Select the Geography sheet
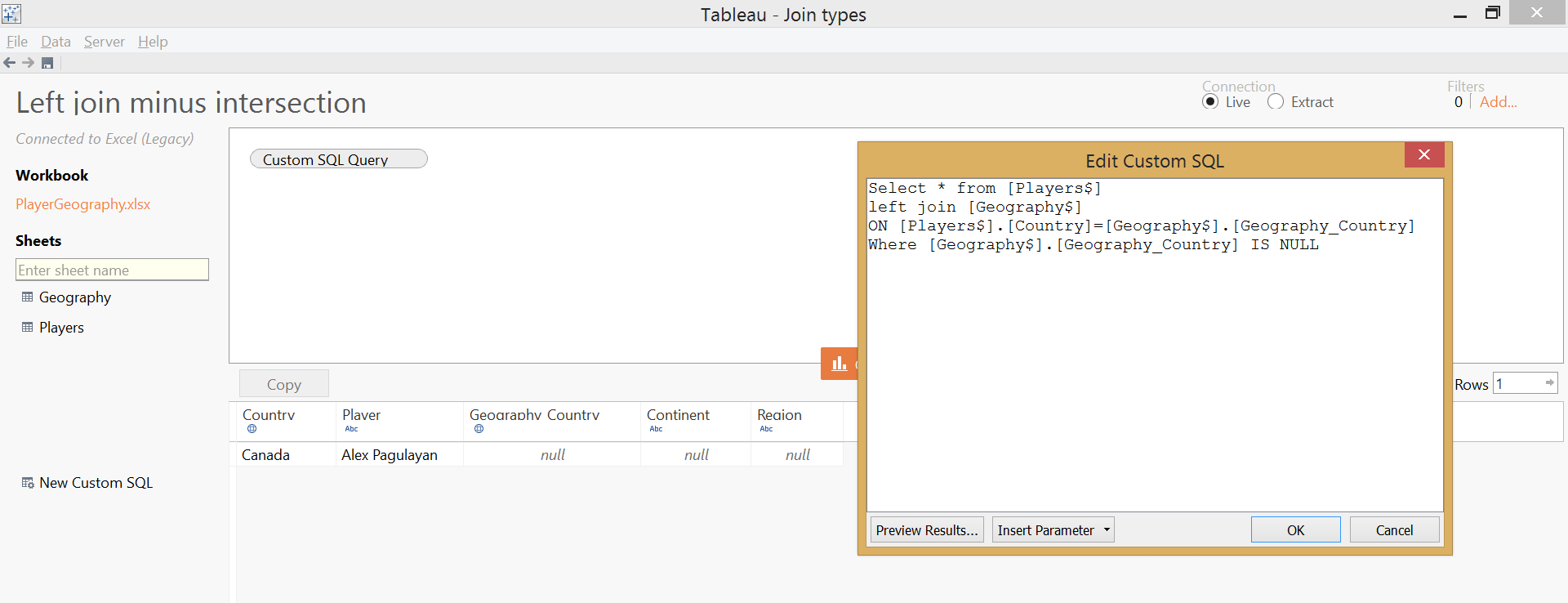Viewport: 1568px width, 603px height. (75, 297)
